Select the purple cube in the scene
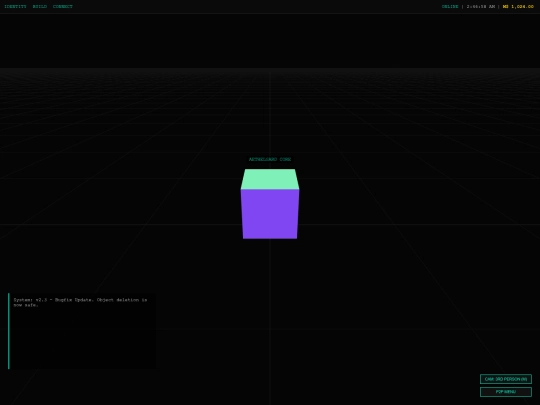The height and width of the screenshot is (405, 540). click(x=270, y=204)
